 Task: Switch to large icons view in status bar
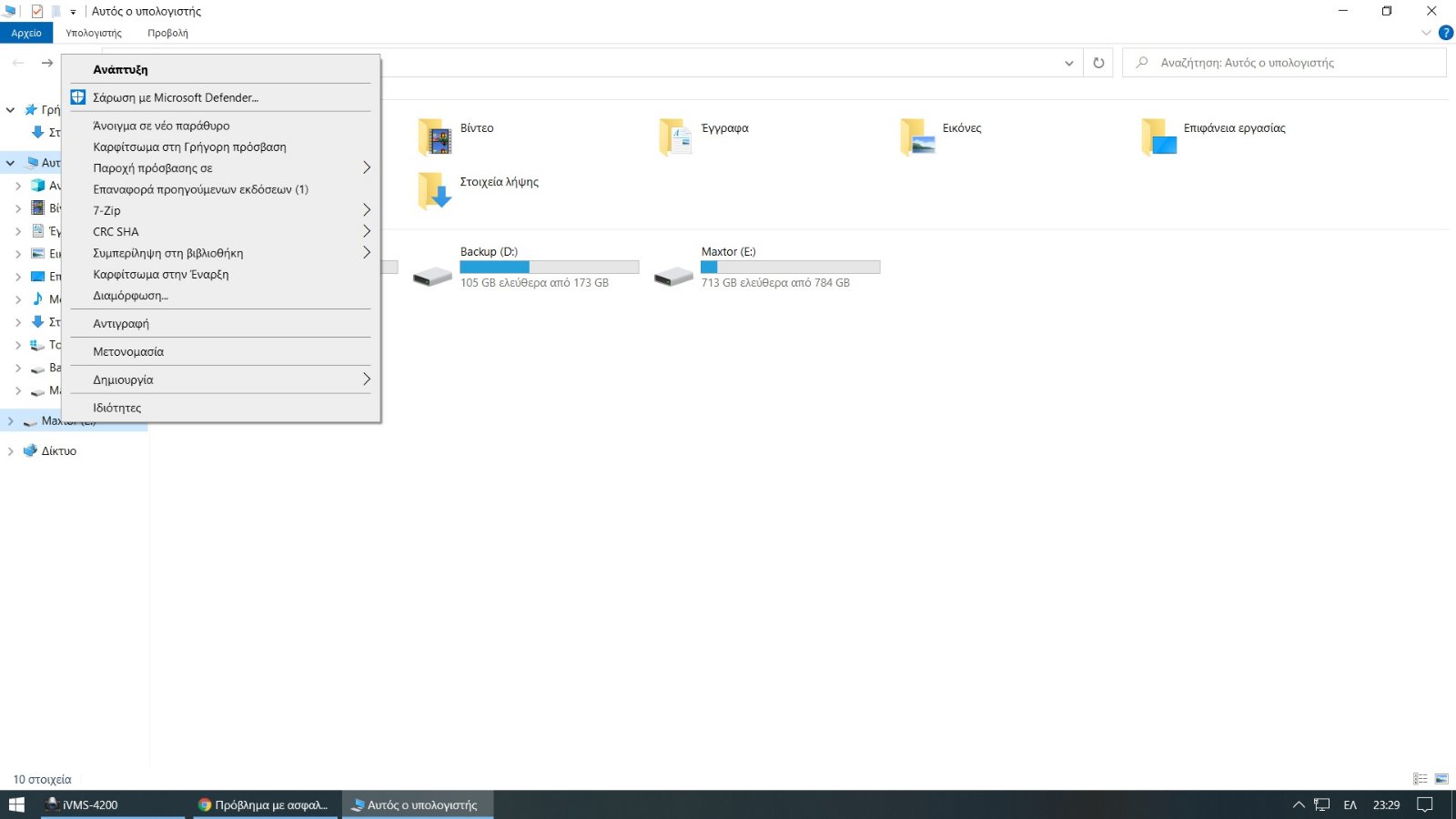pos(1441,779)
